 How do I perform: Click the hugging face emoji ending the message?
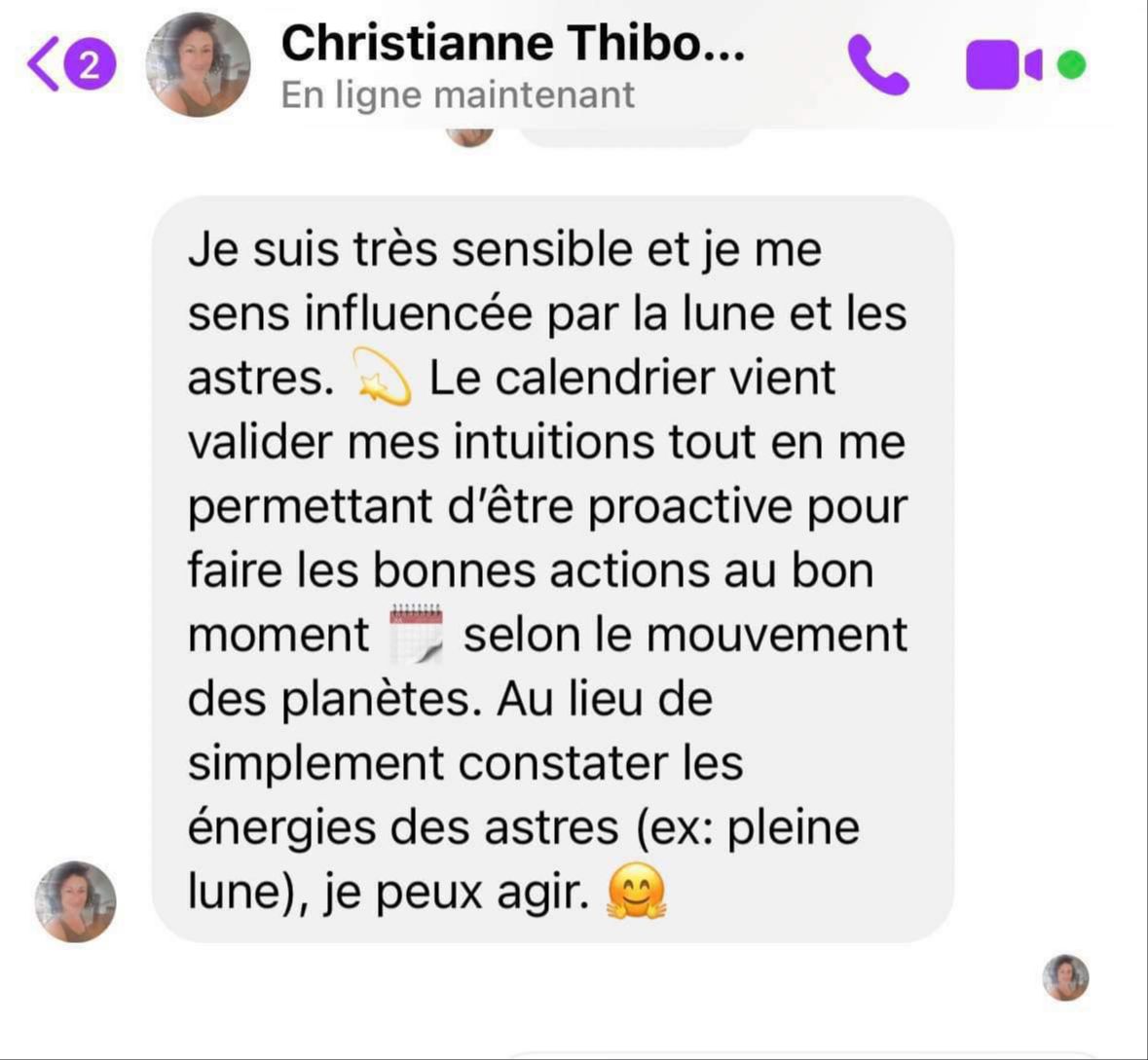(636, 891)
